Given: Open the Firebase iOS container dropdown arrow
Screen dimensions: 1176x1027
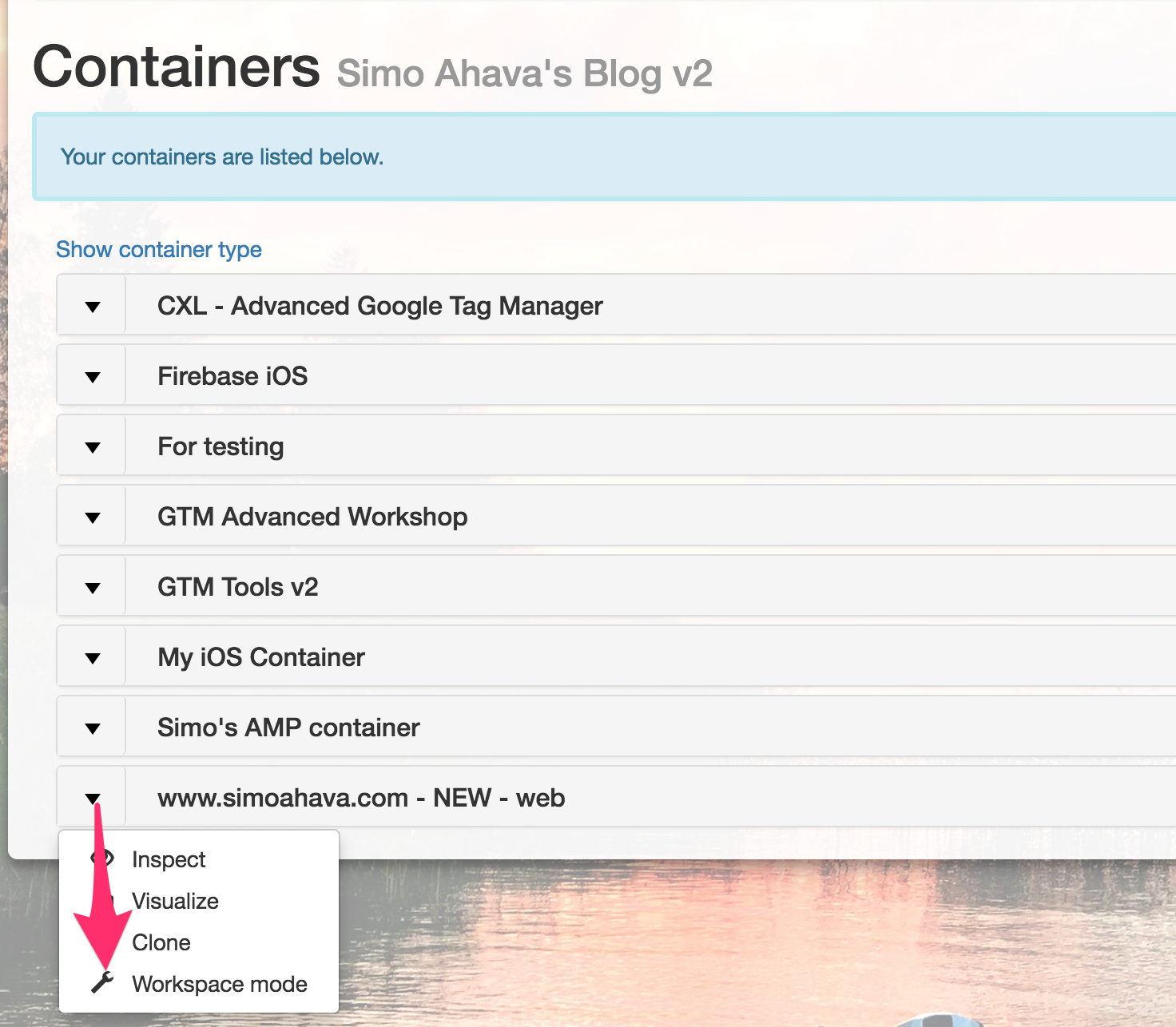Looking at the screenshot, I should (x=92, y=376).
